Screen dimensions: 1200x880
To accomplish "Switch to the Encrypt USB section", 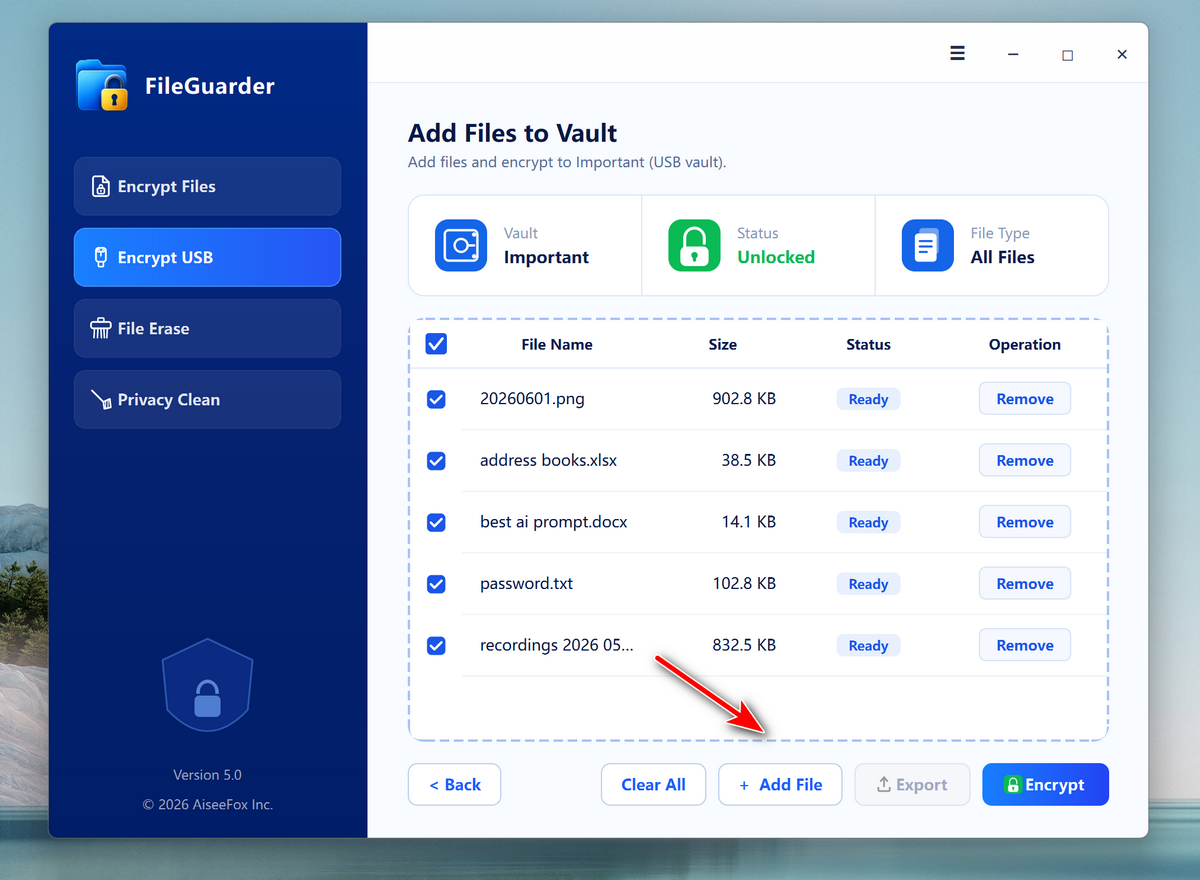I will [x=207, y=257].
